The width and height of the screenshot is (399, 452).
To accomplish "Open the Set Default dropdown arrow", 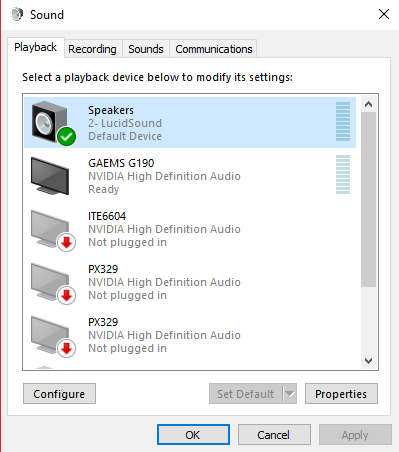I will point(290,394).
